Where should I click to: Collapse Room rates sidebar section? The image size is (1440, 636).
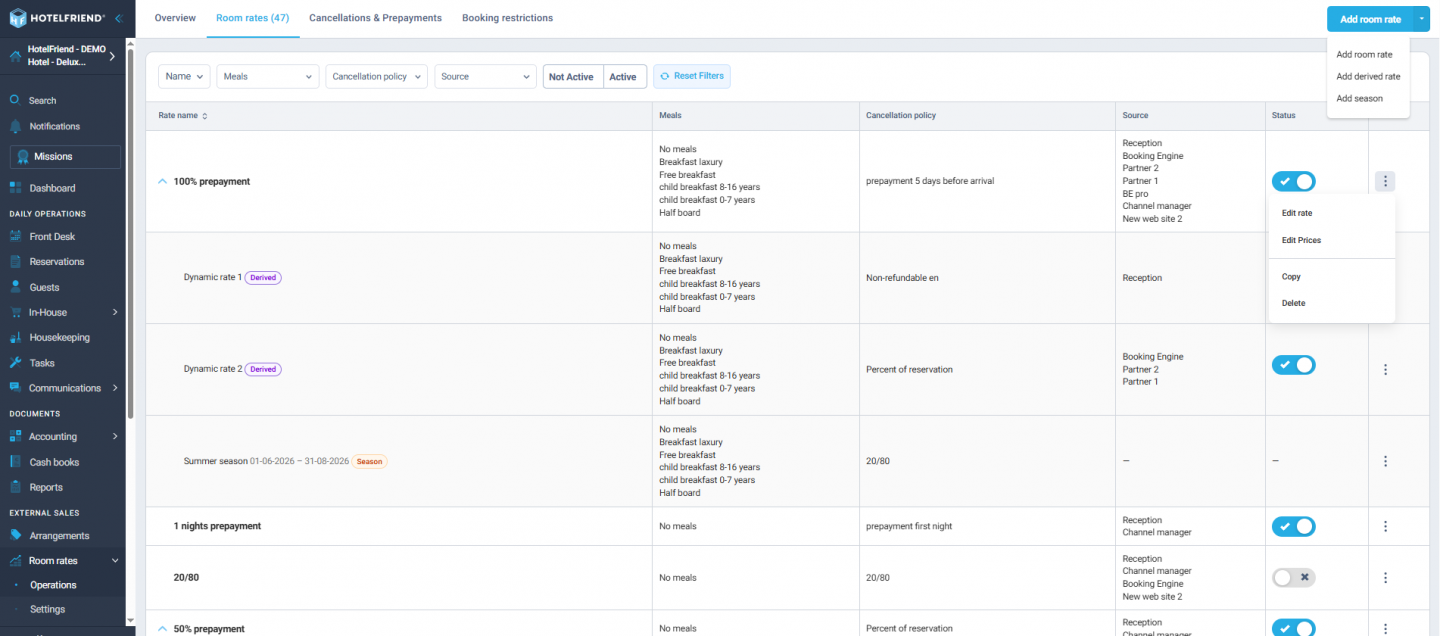click(115, 561)
